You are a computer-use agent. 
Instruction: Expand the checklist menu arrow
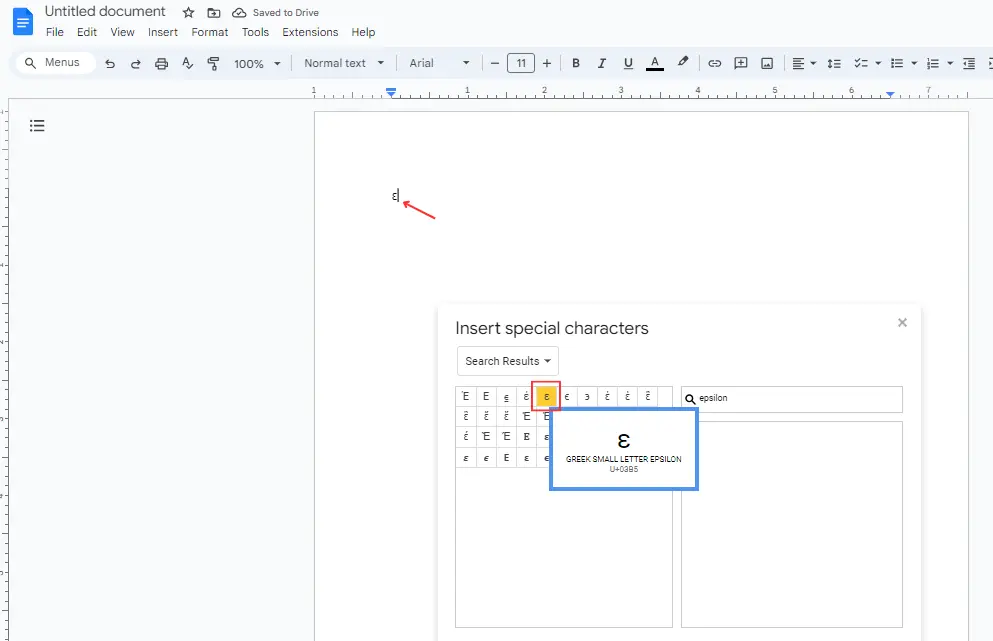pyautogui.click(x=878, y=63)
